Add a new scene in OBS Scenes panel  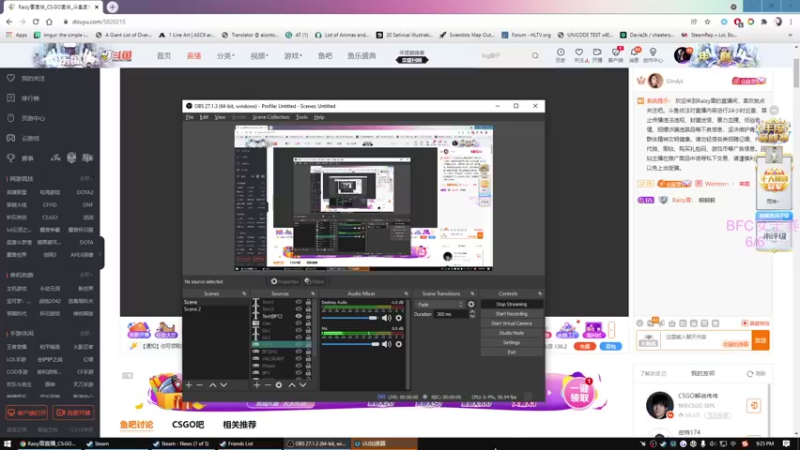click(189, 385)
